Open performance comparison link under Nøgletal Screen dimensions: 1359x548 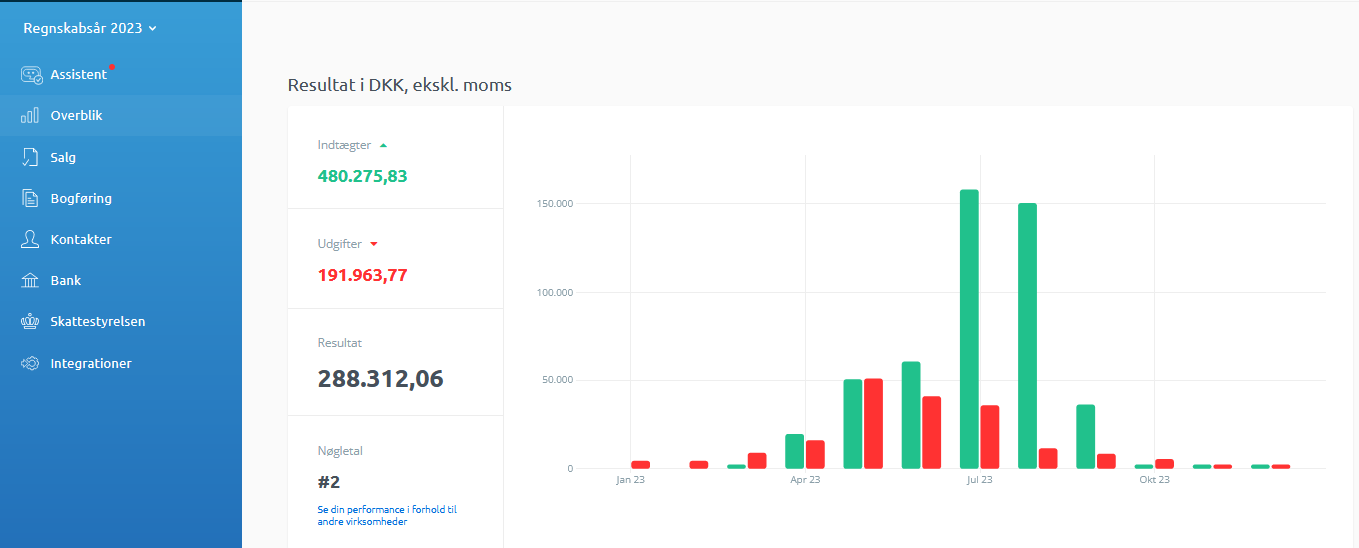(386, 515)
